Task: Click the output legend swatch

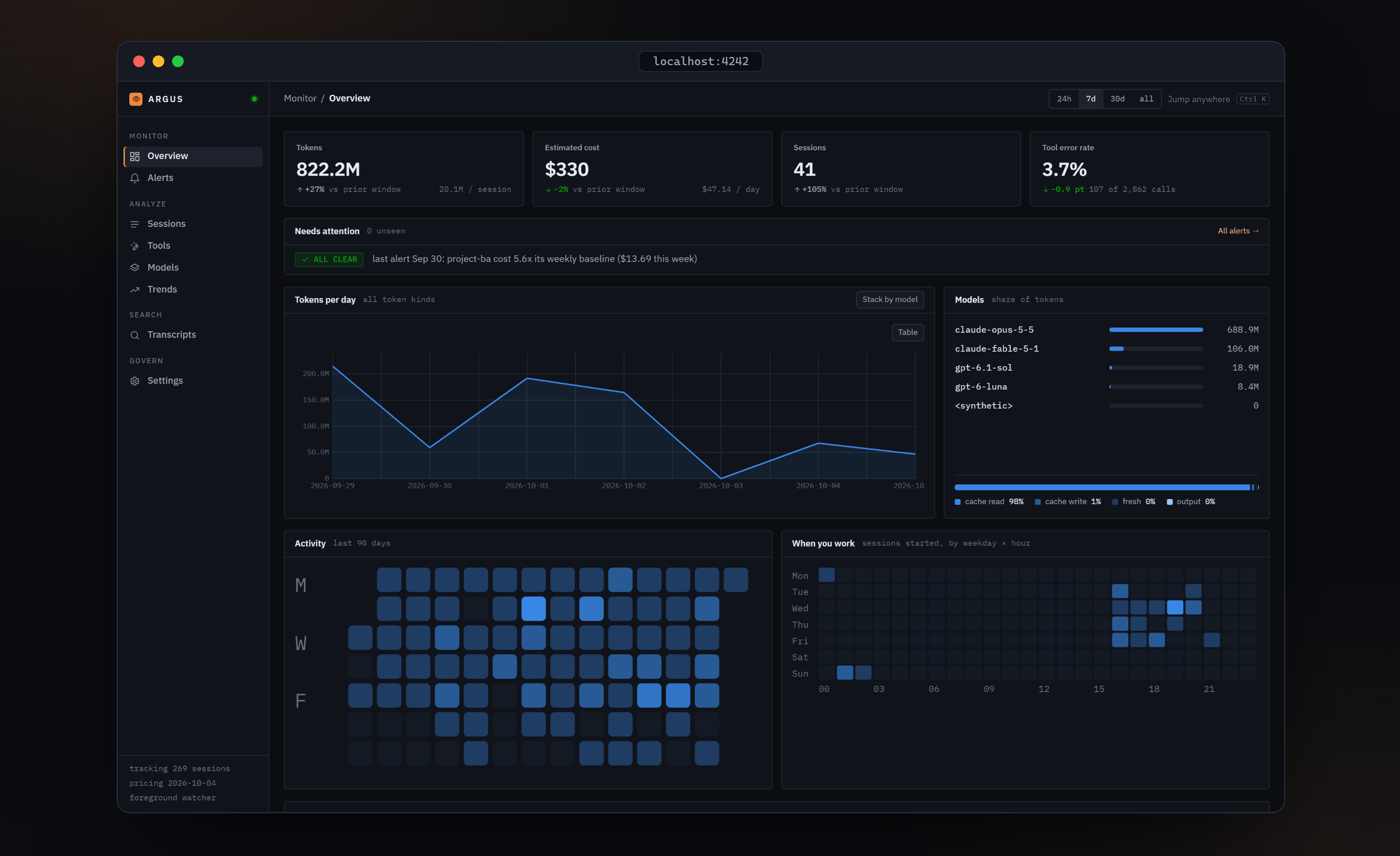Action: 1169,502
